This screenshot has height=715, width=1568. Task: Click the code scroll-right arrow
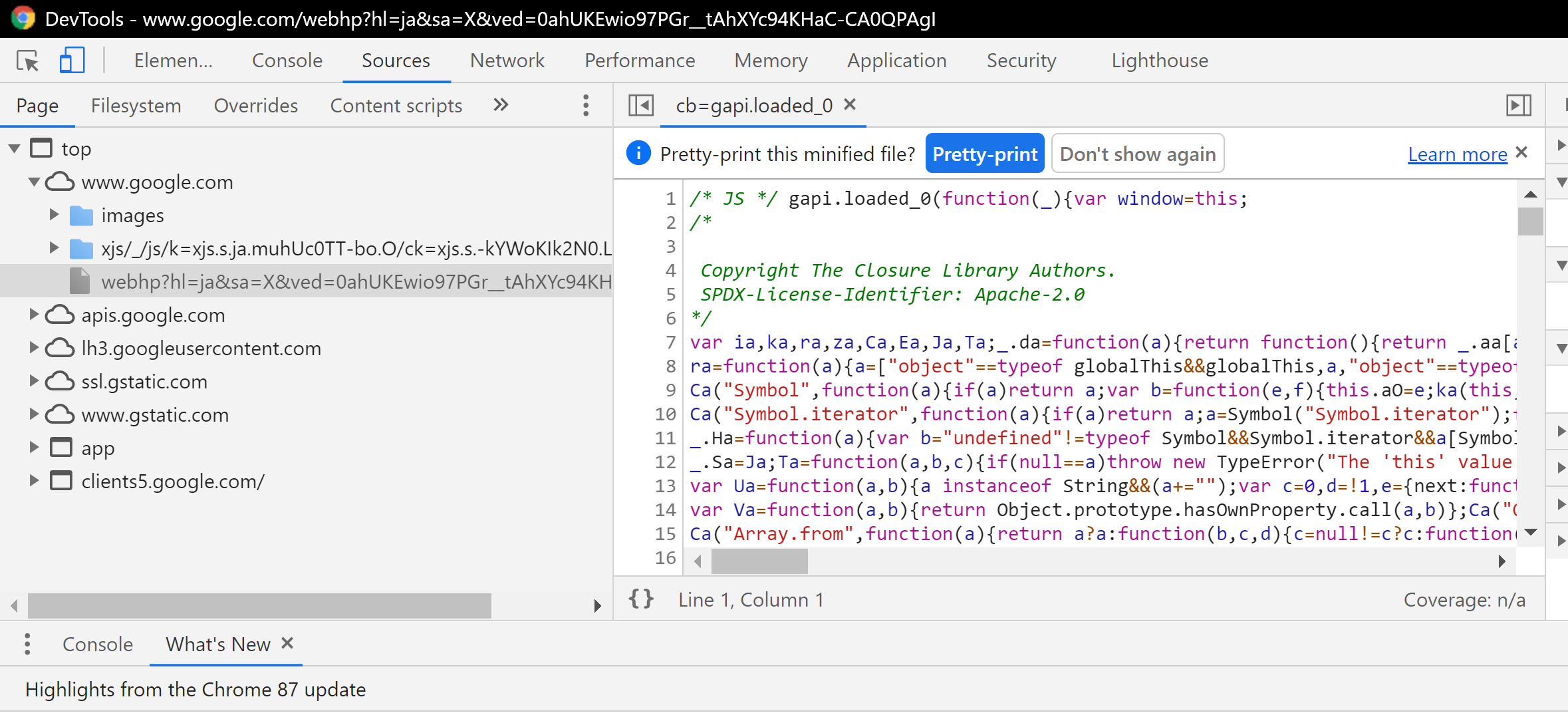pos(1502,561)
